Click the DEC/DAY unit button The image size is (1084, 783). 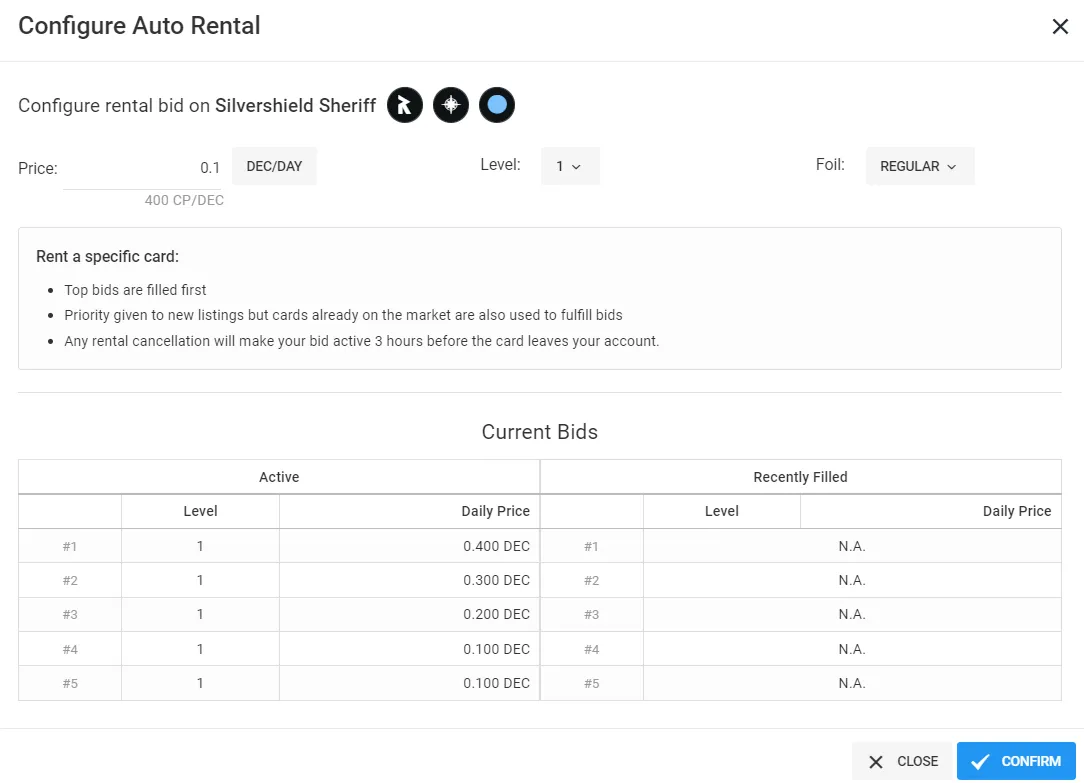[274, 167]
